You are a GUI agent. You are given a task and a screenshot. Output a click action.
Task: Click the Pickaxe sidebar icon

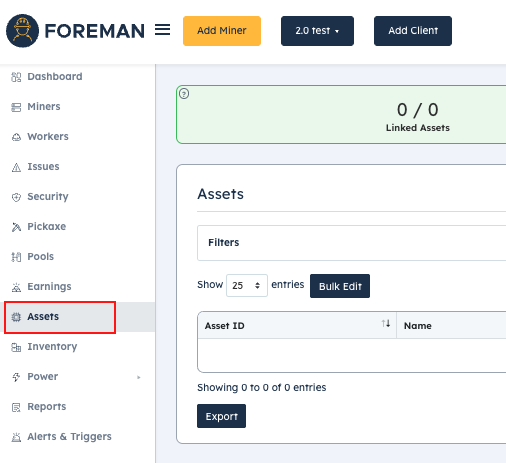(x=16, y=227)
